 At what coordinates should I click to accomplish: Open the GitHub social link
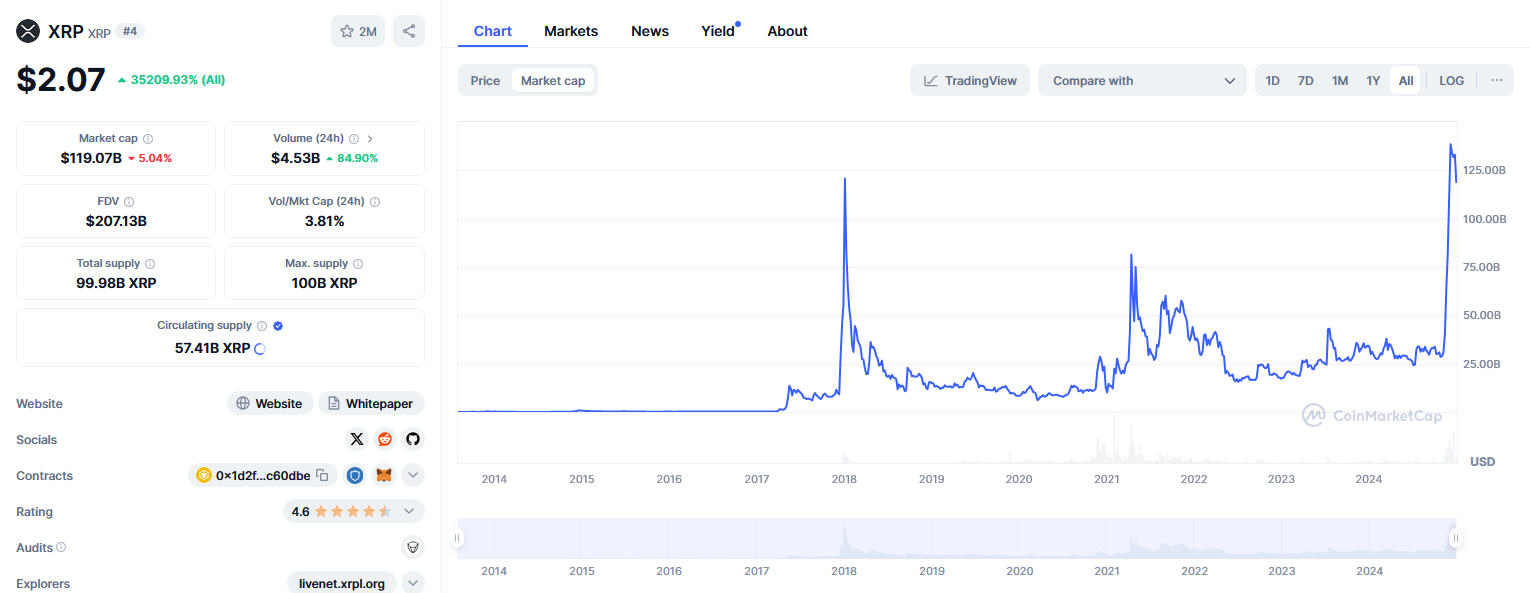pos(413,439)
